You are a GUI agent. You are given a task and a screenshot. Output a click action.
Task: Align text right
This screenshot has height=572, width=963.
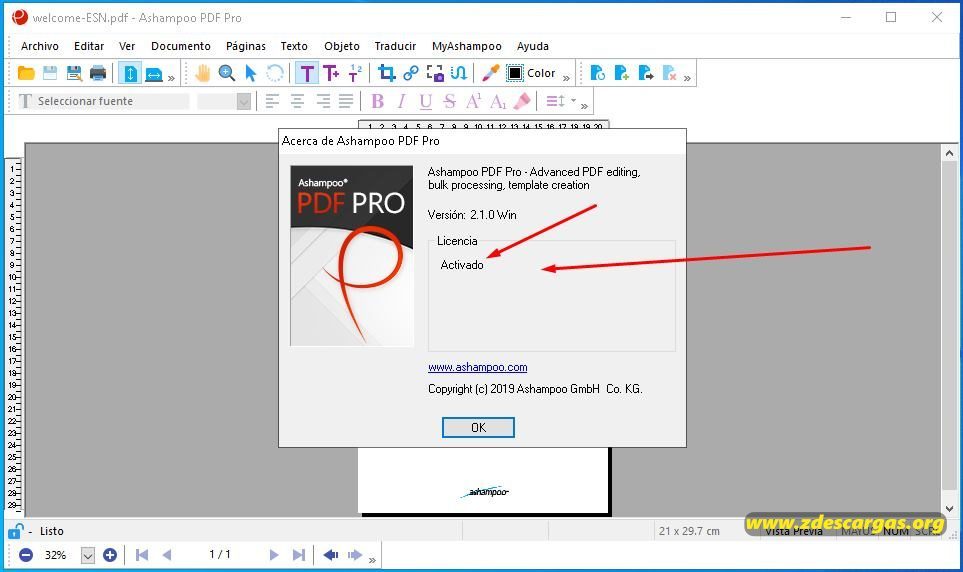pyautogui.click(x=323, y=101)
